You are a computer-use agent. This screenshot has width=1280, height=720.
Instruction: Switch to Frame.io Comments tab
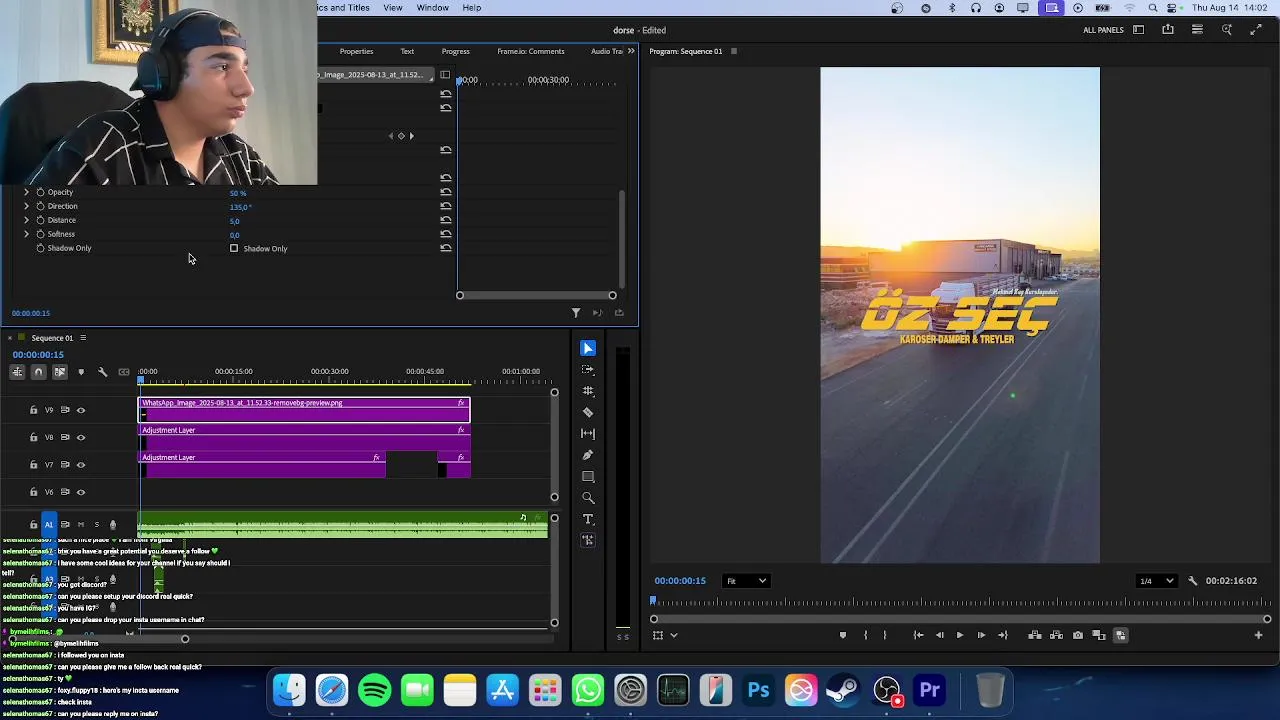coord(531,51)
